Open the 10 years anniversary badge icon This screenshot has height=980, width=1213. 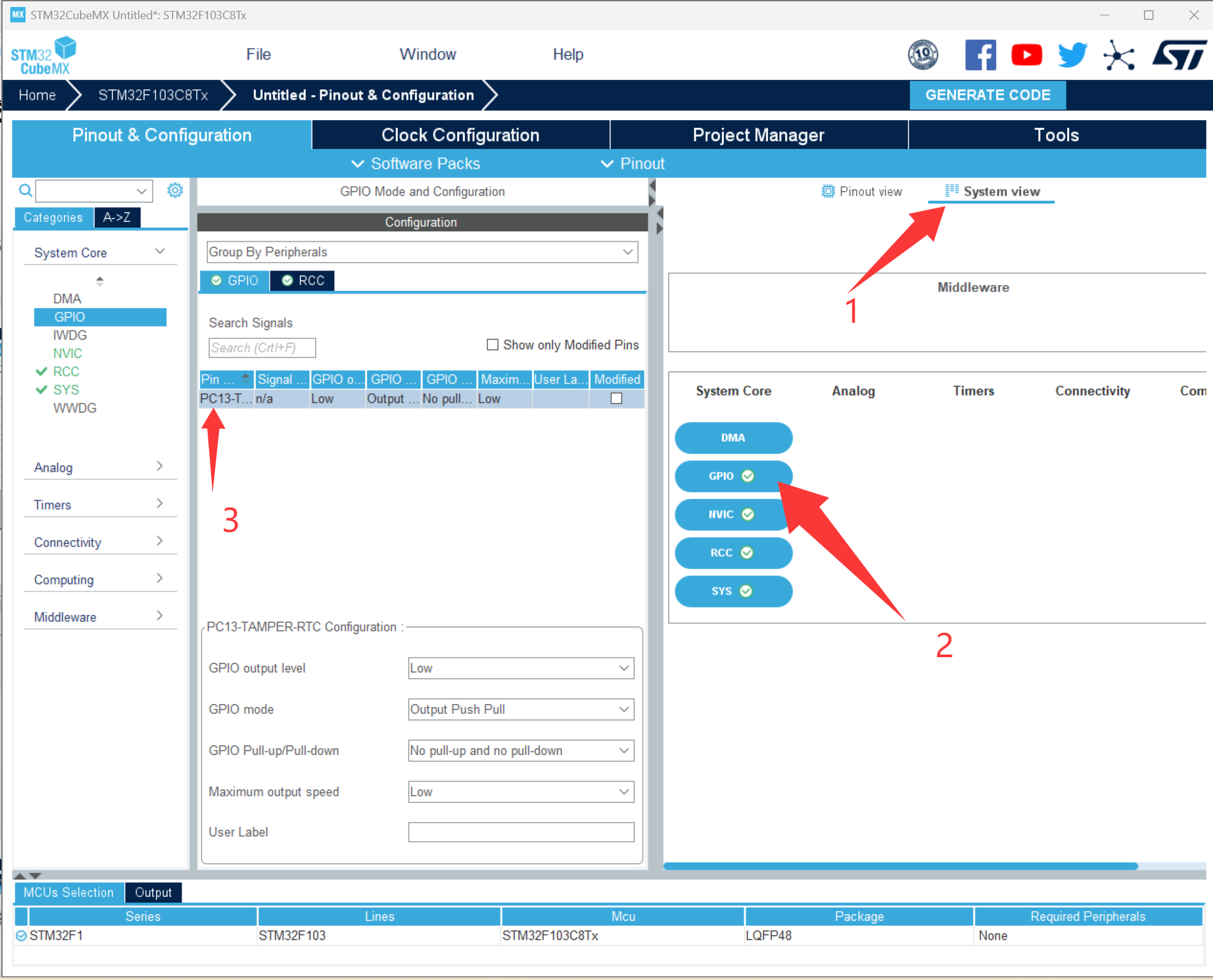(923, 55)
